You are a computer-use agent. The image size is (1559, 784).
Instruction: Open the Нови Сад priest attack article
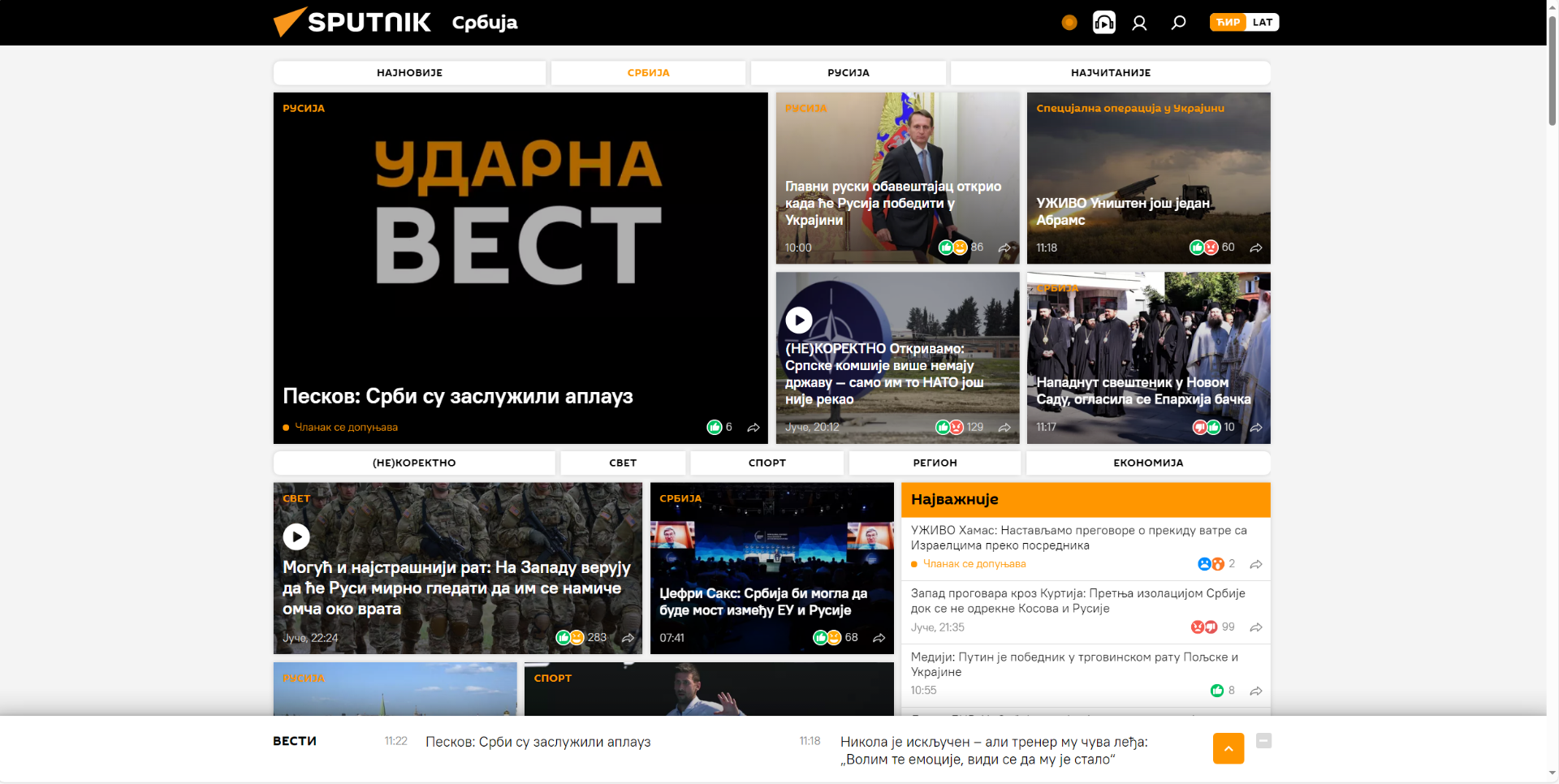tap(1143, 390)
